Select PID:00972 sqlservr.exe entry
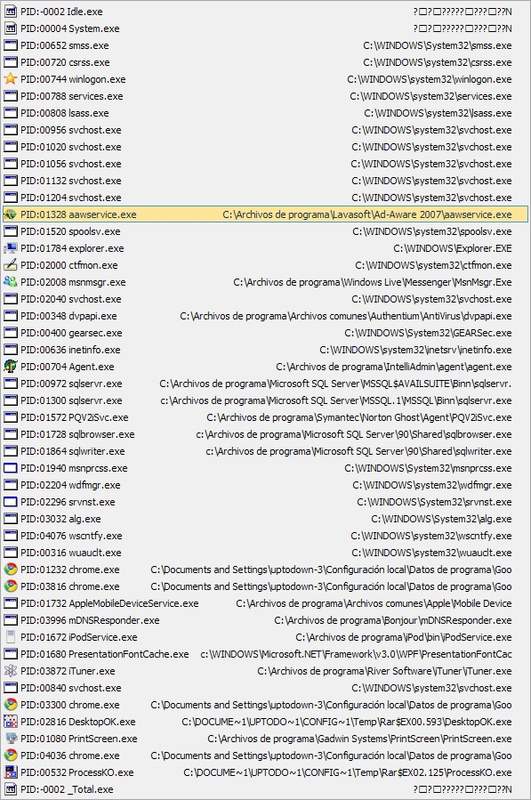The height and width of the screenshot is (800, 531). [265, 383]
